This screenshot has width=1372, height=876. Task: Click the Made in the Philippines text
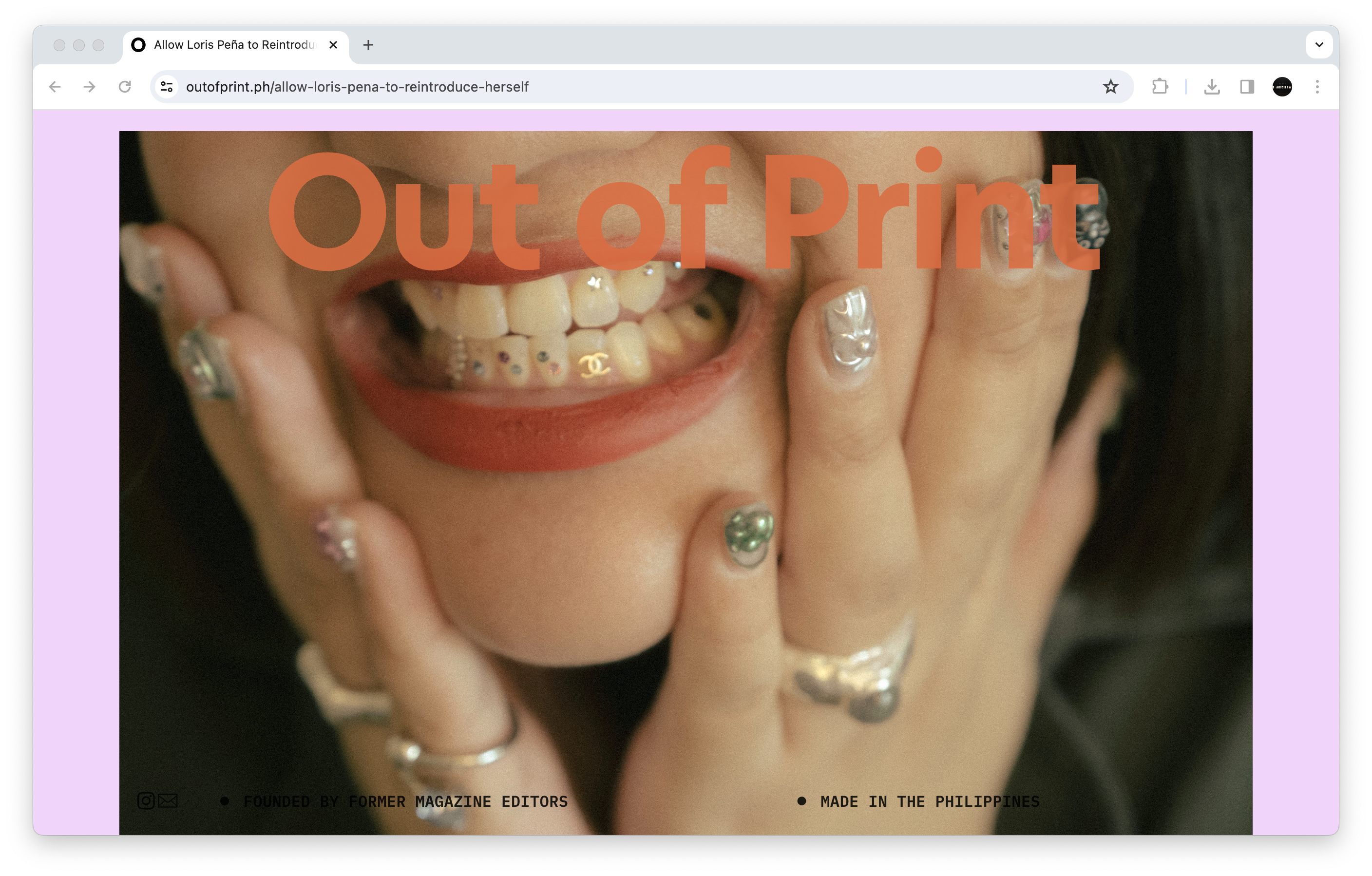pos(930,801)
